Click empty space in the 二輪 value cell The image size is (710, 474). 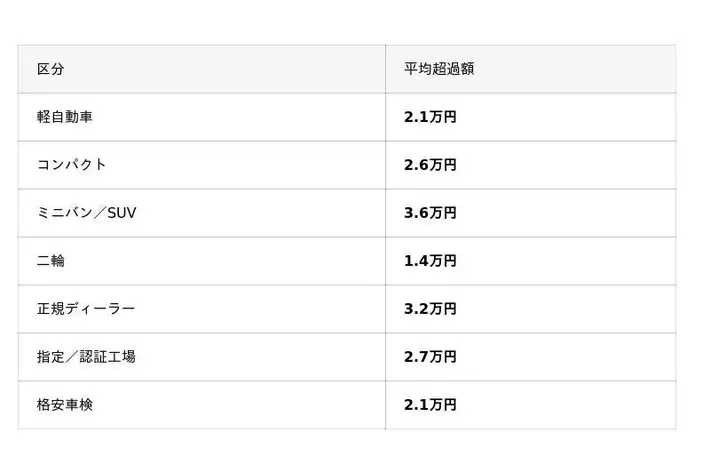566,261
